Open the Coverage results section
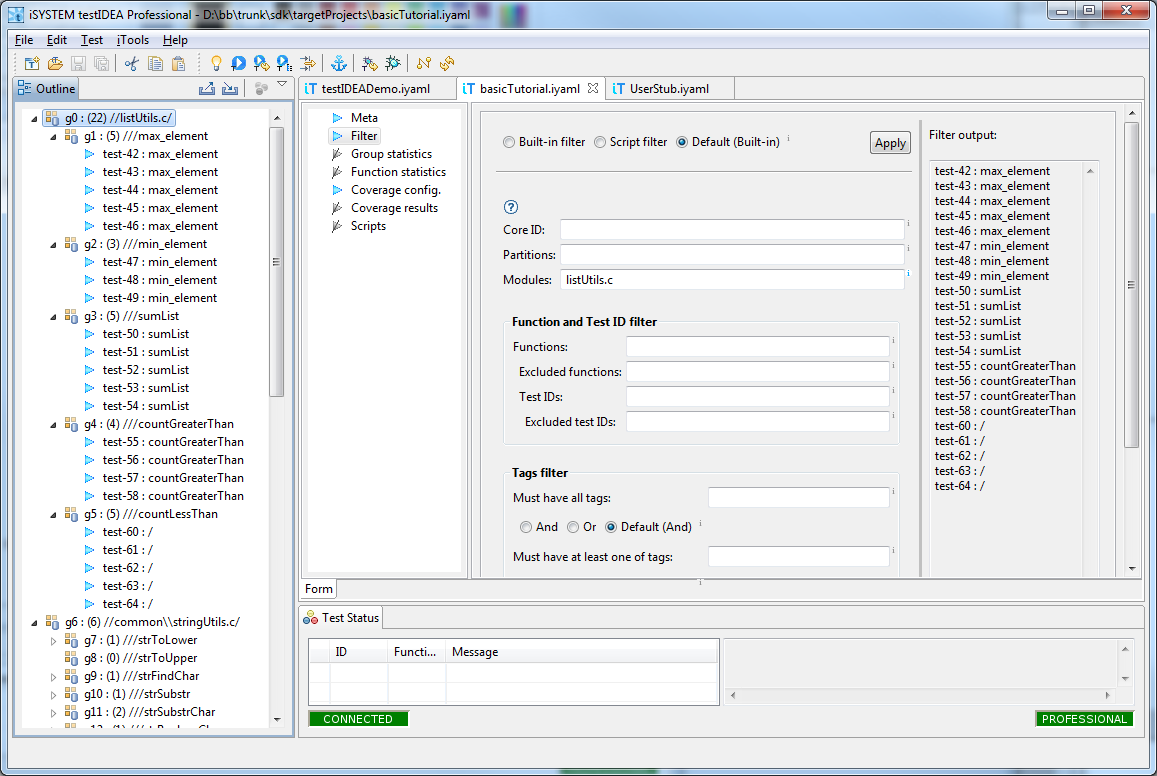The image size is (1157, 776). tap(394, 208)
